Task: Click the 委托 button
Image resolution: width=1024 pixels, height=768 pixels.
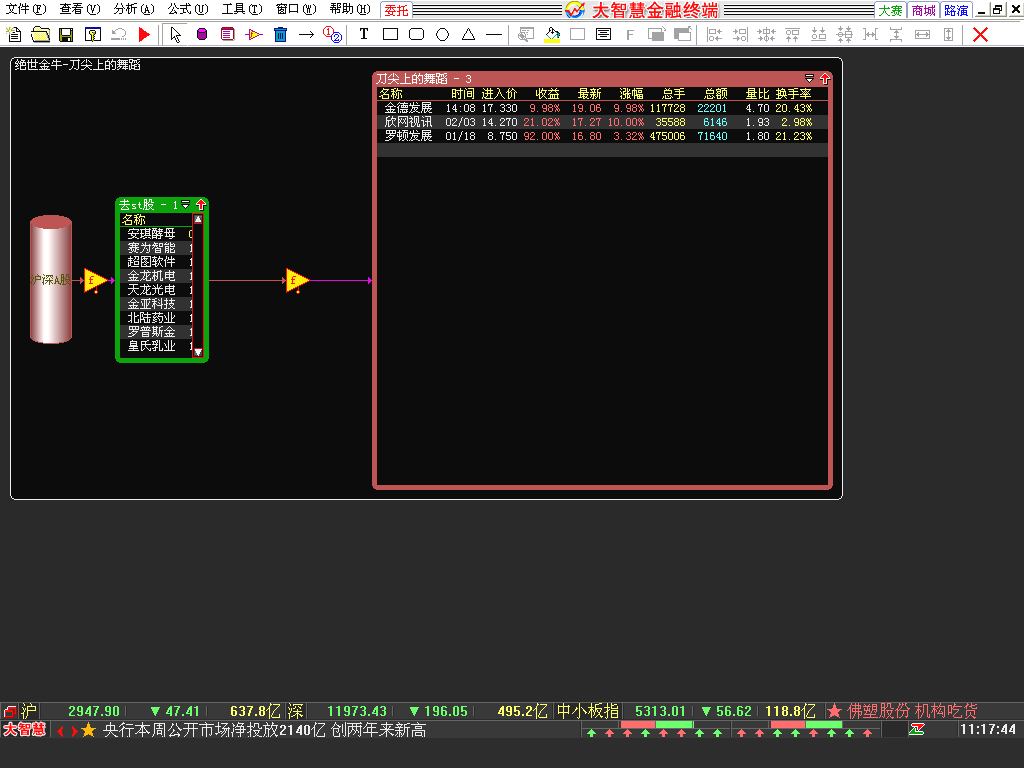Action: [x=396, y=10]
